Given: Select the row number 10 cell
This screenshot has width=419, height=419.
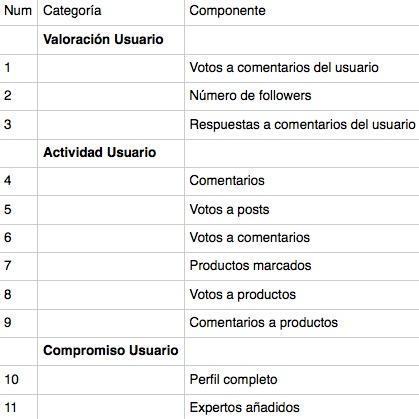Looking at the screenshot, I should [18, 380].
